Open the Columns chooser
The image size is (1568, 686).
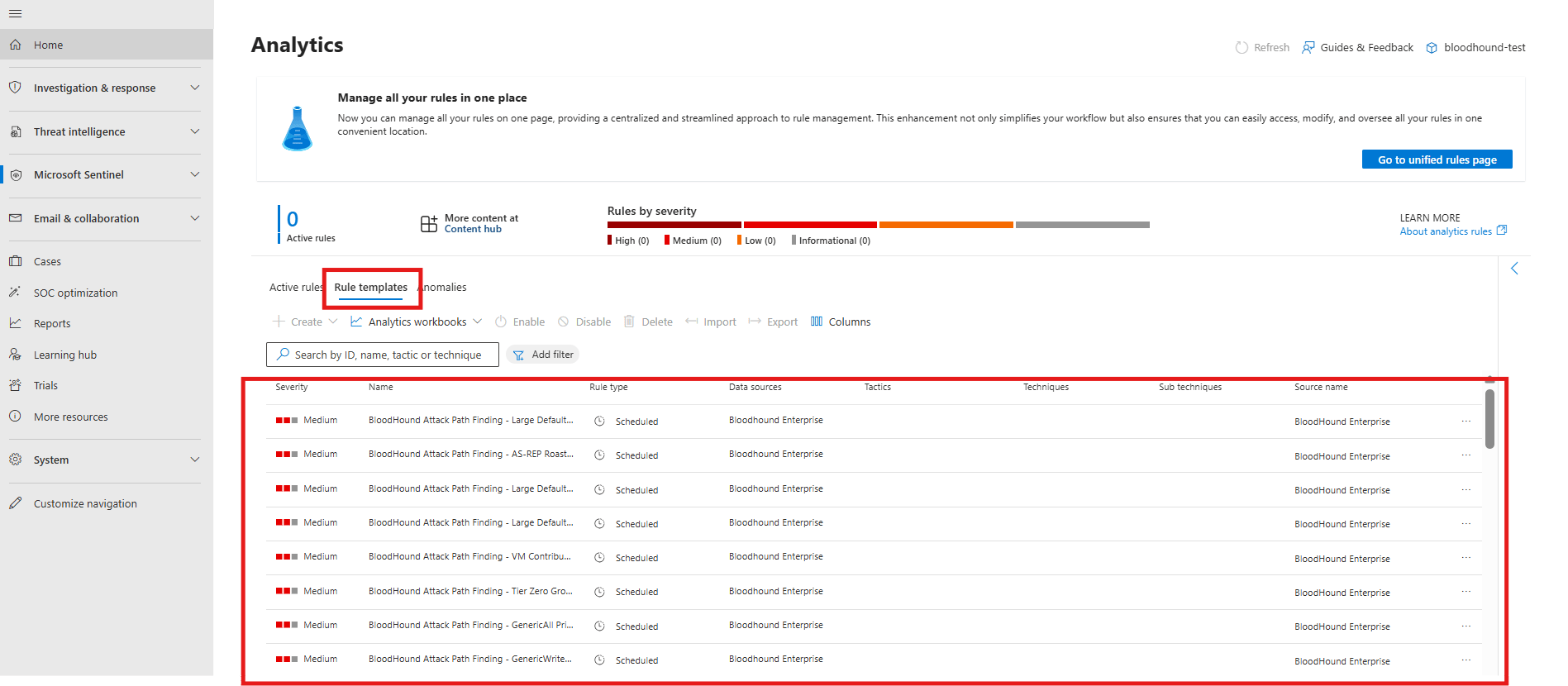coord(841,322)
